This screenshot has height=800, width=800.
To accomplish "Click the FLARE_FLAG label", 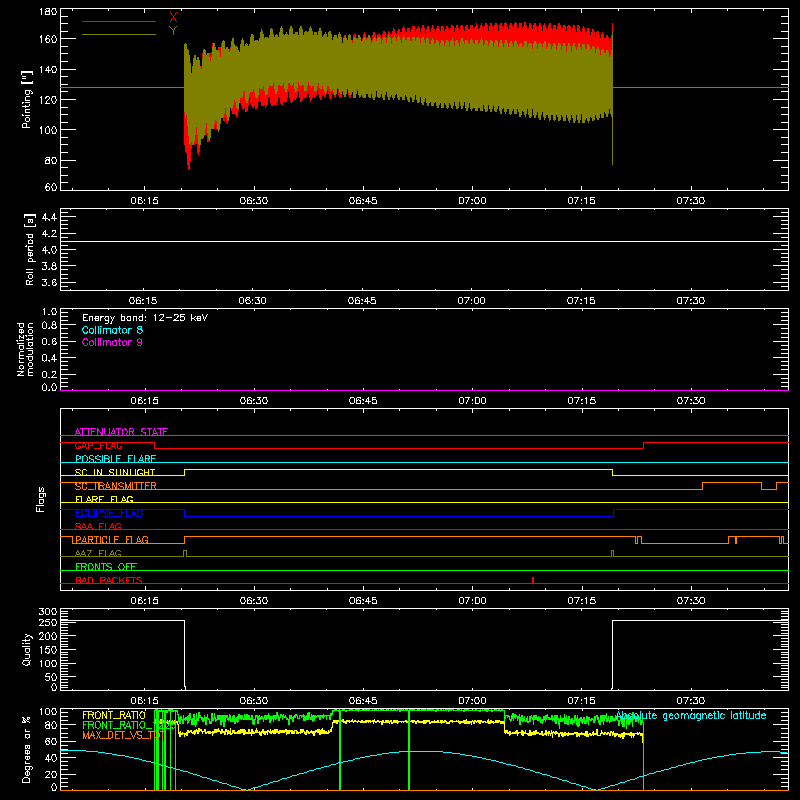I will click(x=104, y=499).
